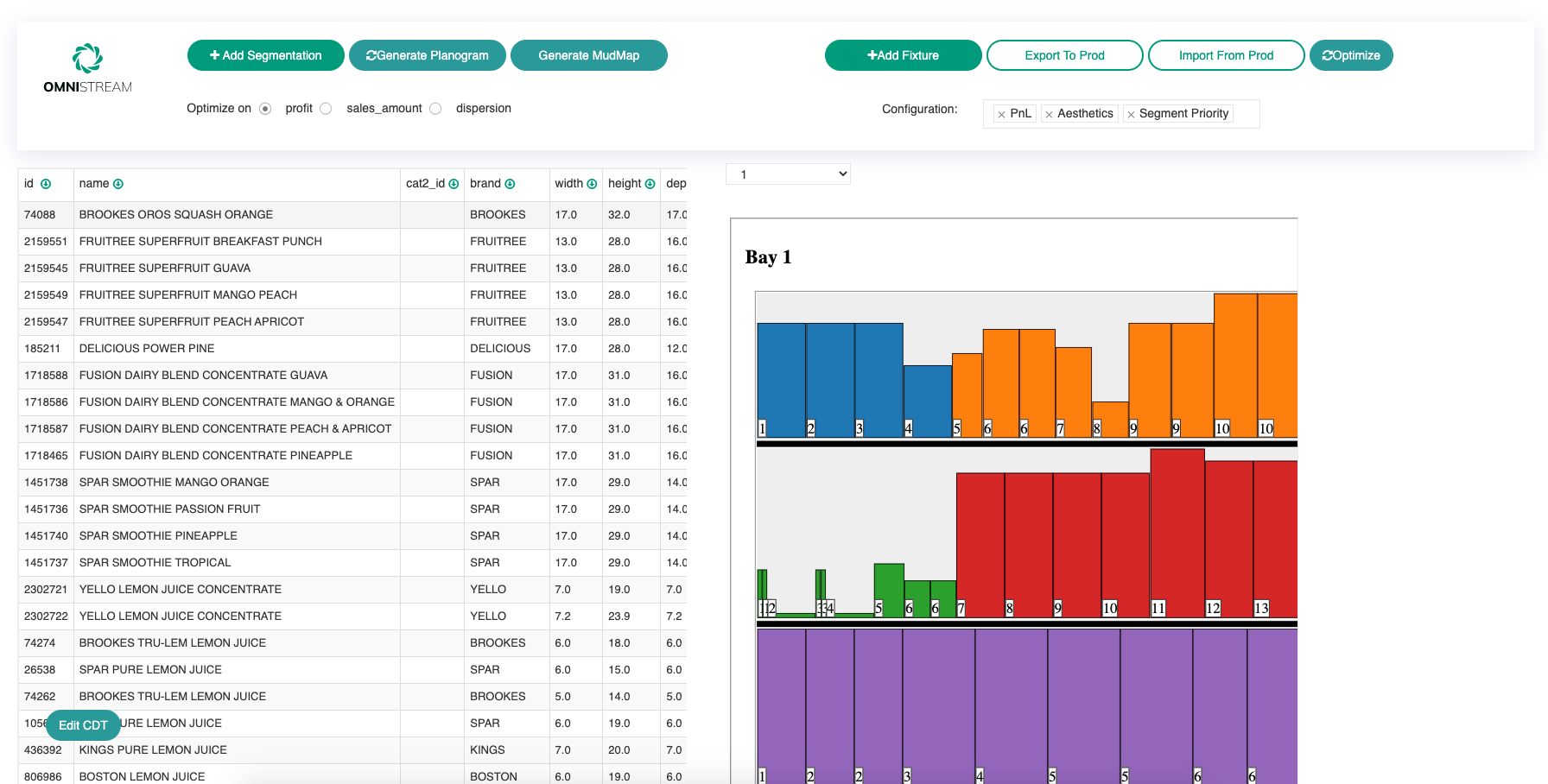Select first blue product block labeled 1
The width and height of the screenshot is (1548, 784).
[781, 380]
